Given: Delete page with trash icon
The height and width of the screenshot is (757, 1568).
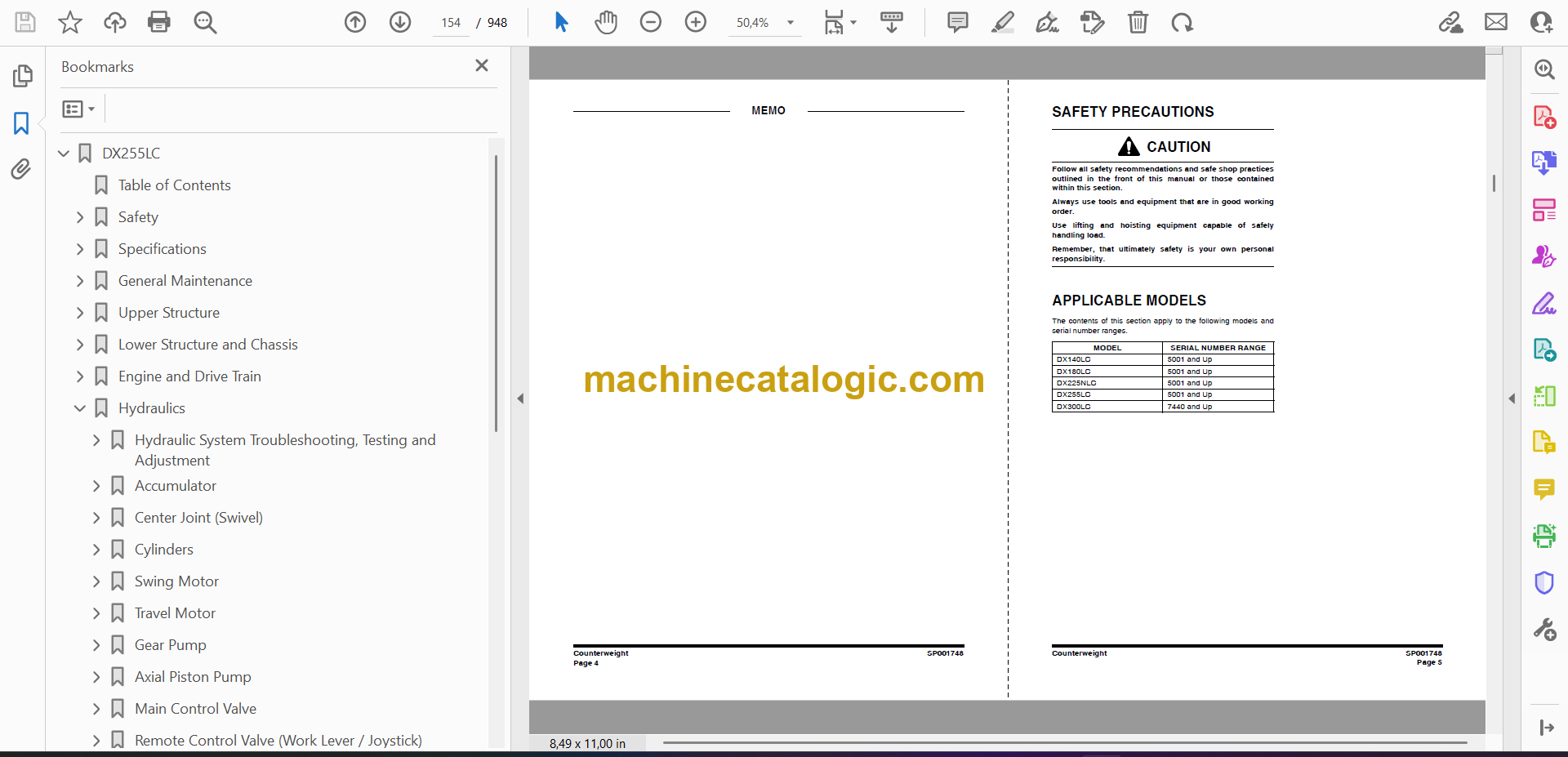Looking at the screenshot, I should (1138, 22).
